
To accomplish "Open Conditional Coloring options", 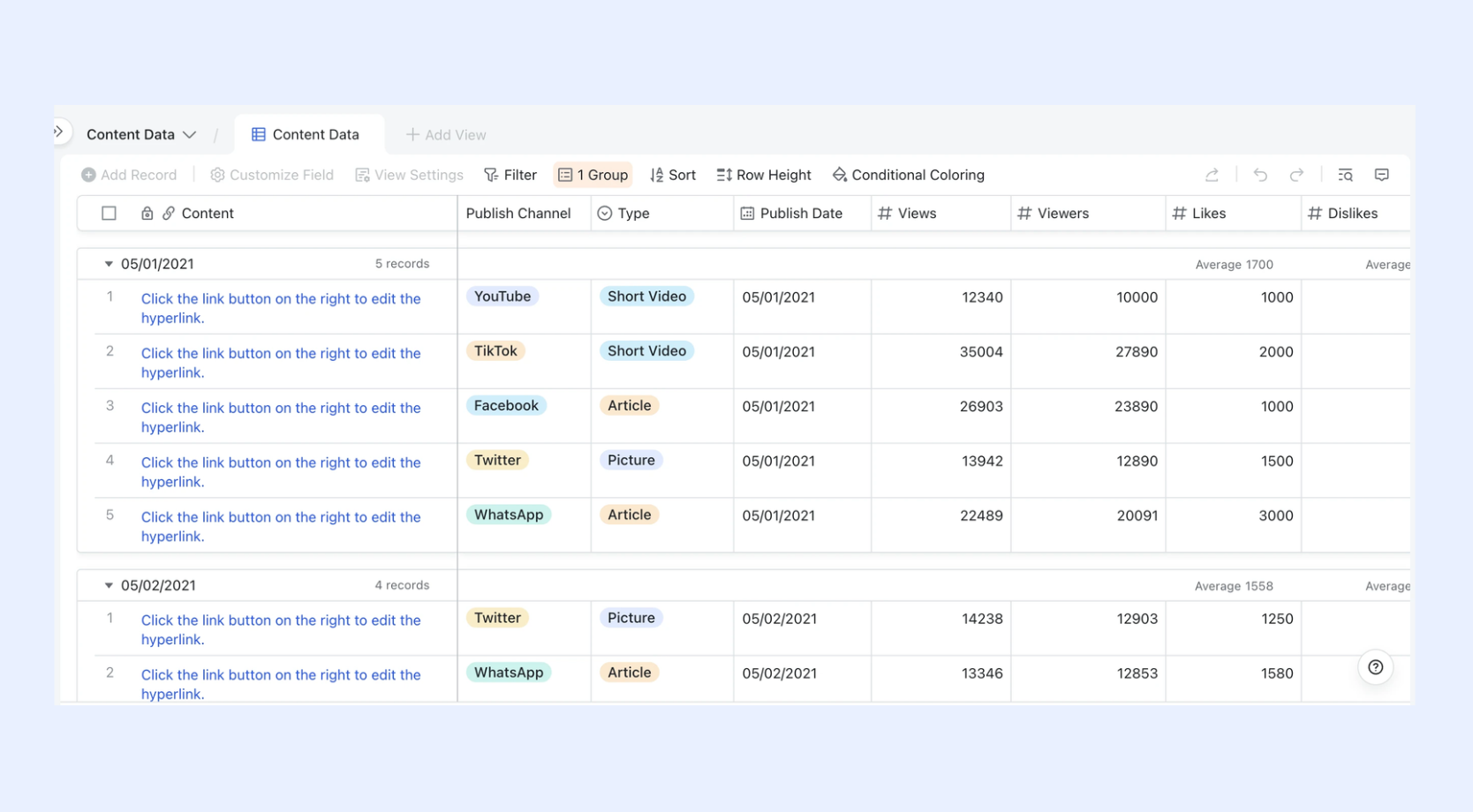I will 908,175.
